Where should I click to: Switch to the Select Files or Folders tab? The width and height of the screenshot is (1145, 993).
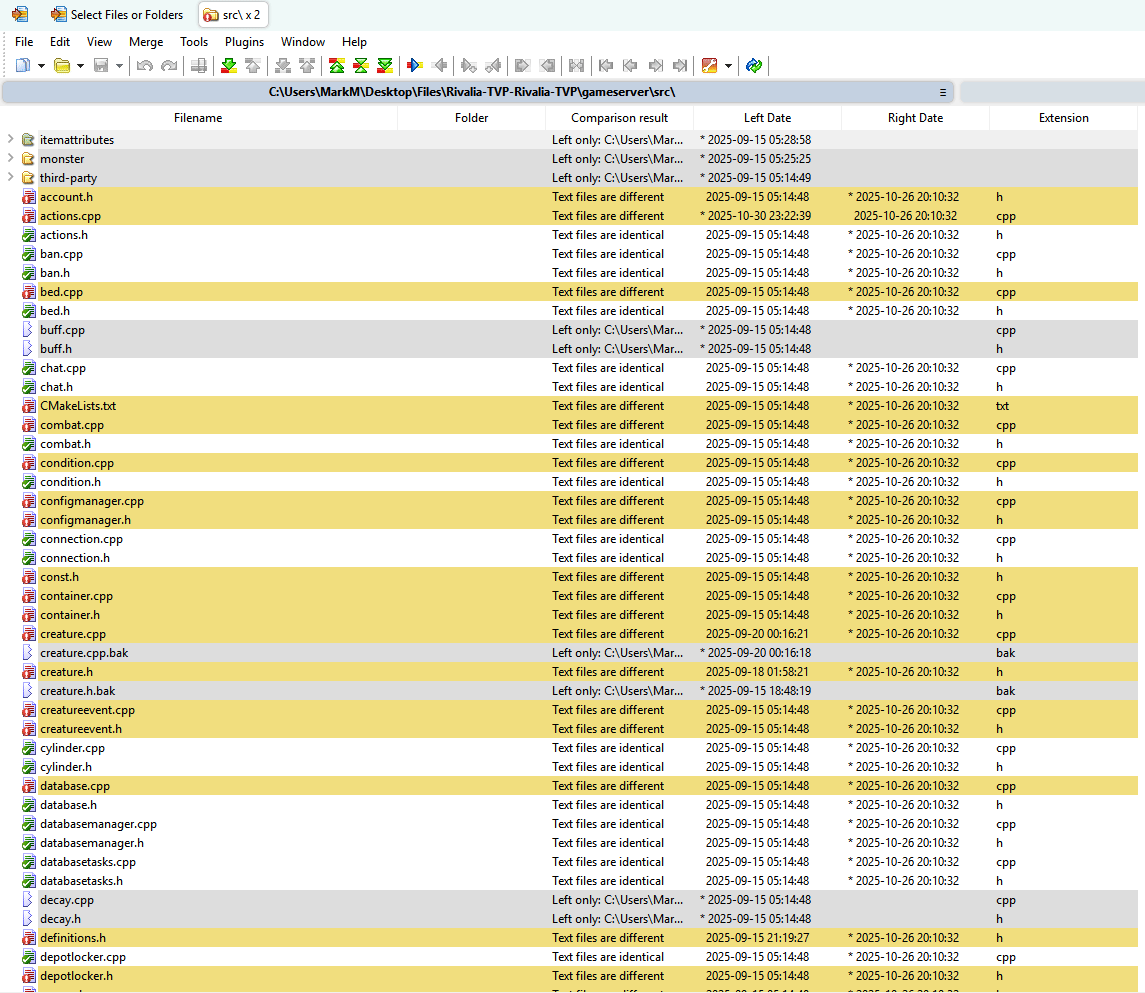[118, 15]
